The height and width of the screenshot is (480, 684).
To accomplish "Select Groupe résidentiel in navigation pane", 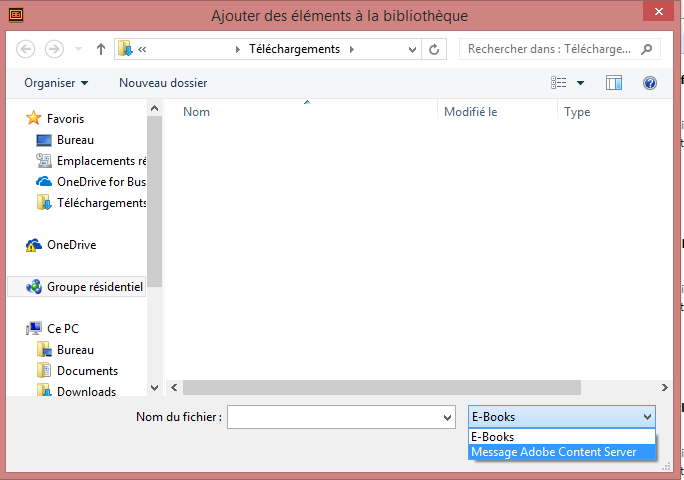I will (95, 287).
